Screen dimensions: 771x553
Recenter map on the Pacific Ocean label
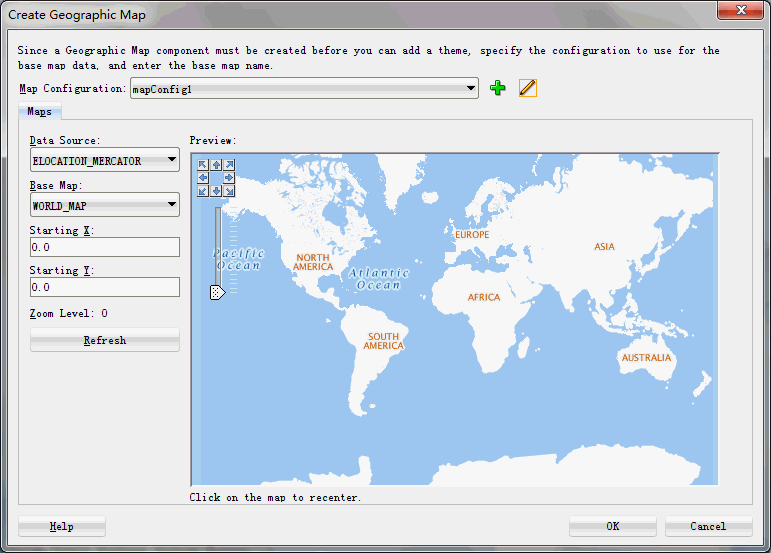point(239,259)
